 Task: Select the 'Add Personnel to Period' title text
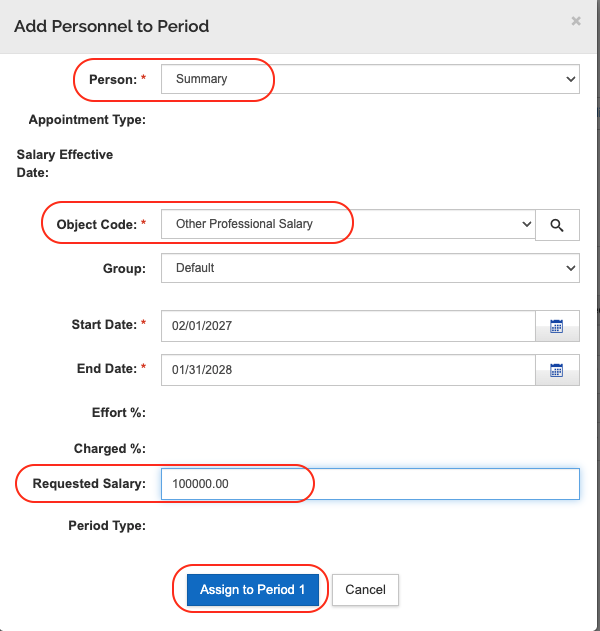111,27
